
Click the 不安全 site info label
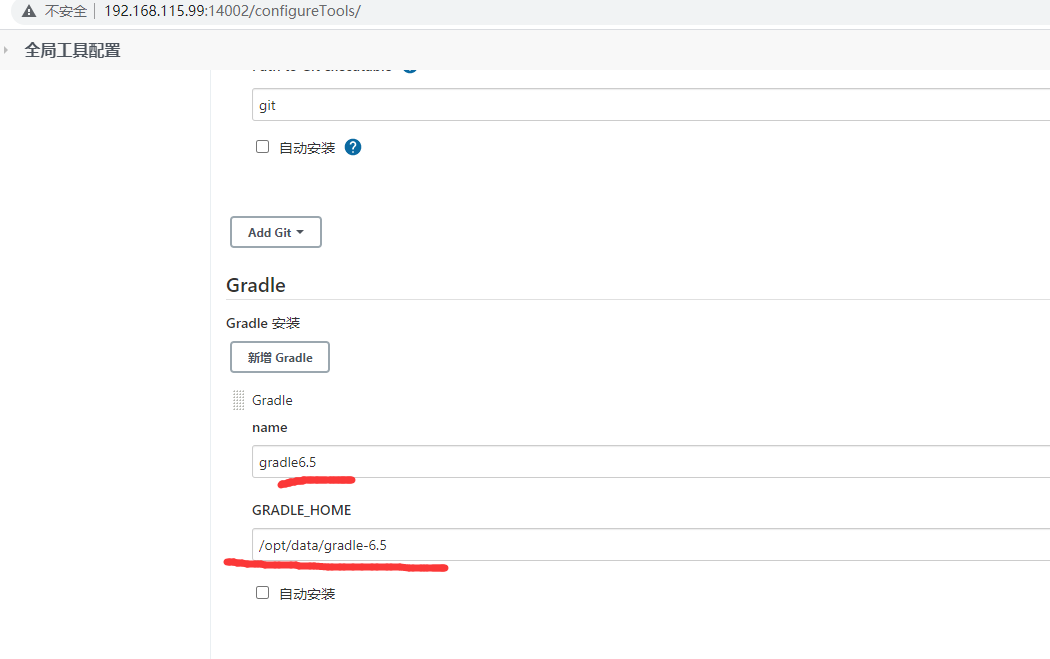(x=65, y=11)
